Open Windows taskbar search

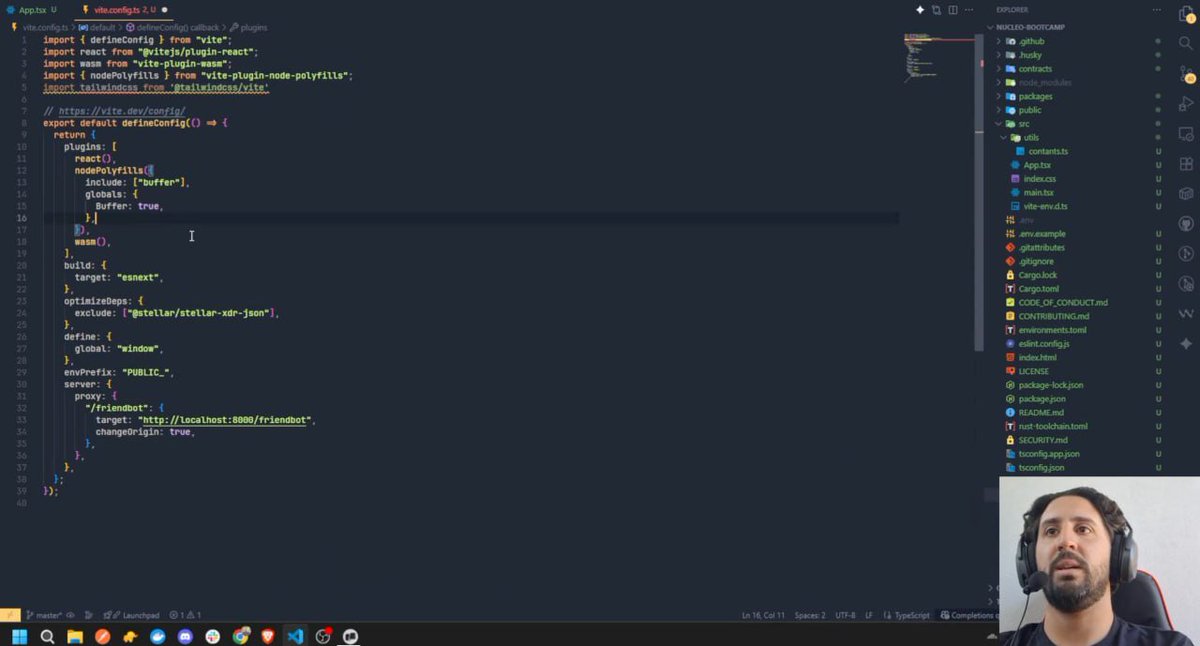pyautogui.click(x=47, y=636)
